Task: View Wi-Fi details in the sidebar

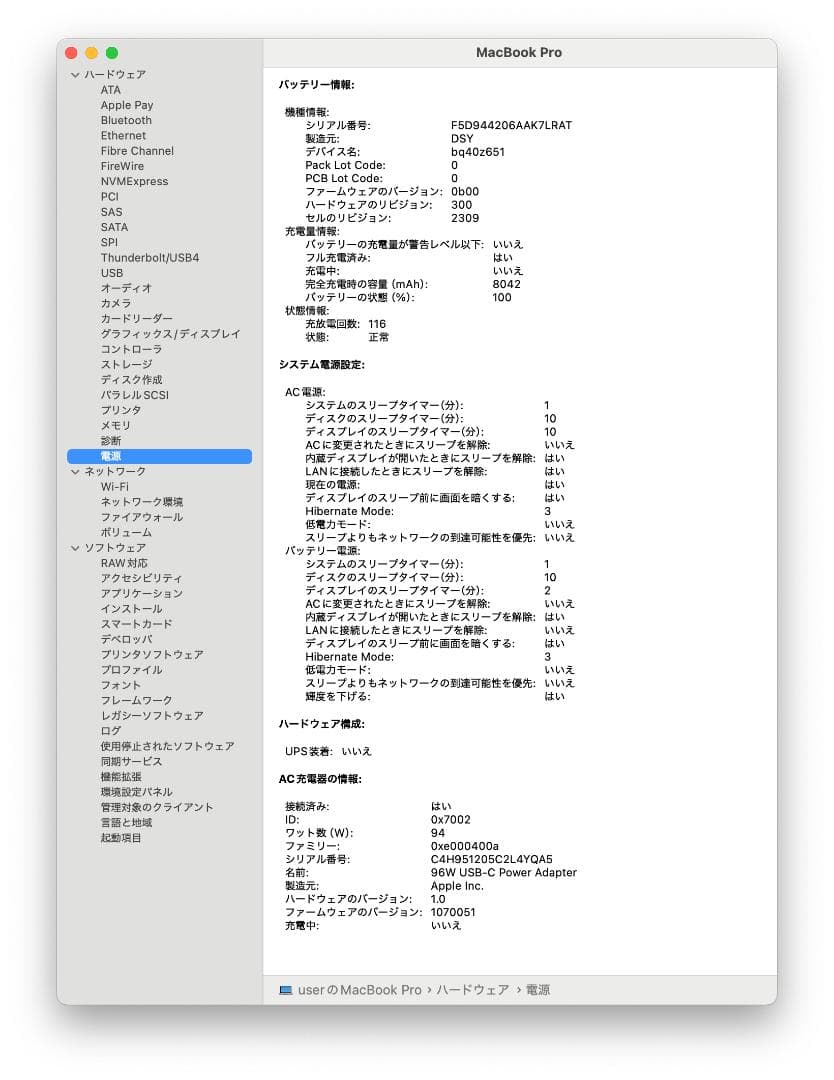Action: (113, 486)
